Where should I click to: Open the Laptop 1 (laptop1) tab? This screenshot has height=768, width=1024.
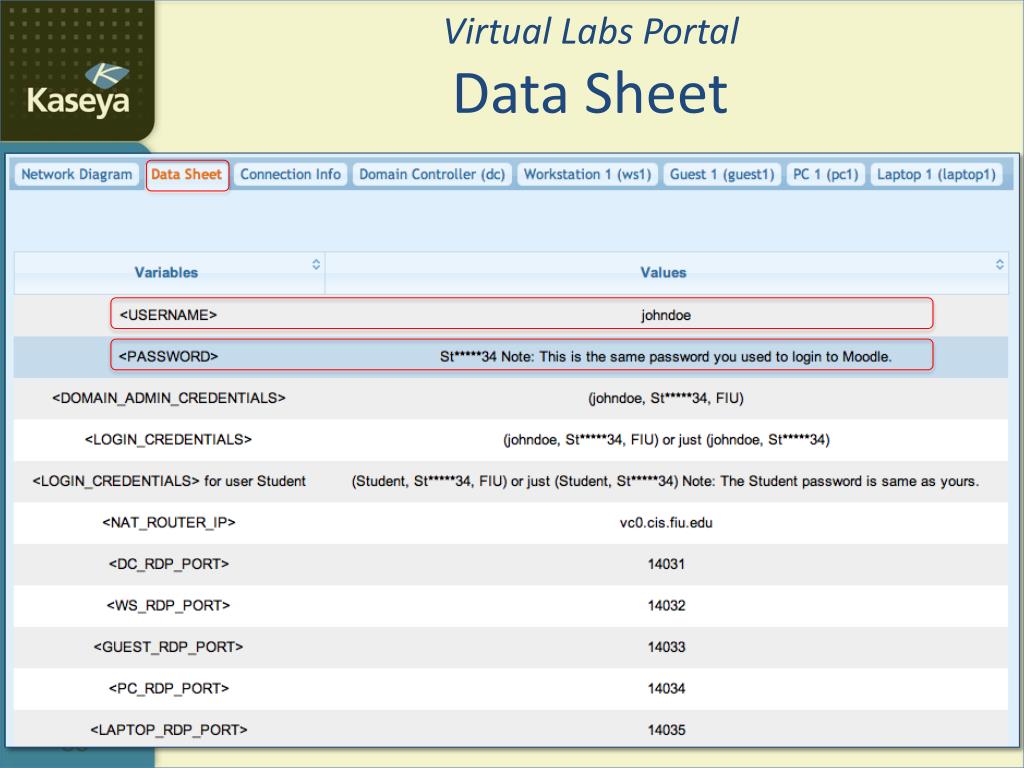point(936,174)
